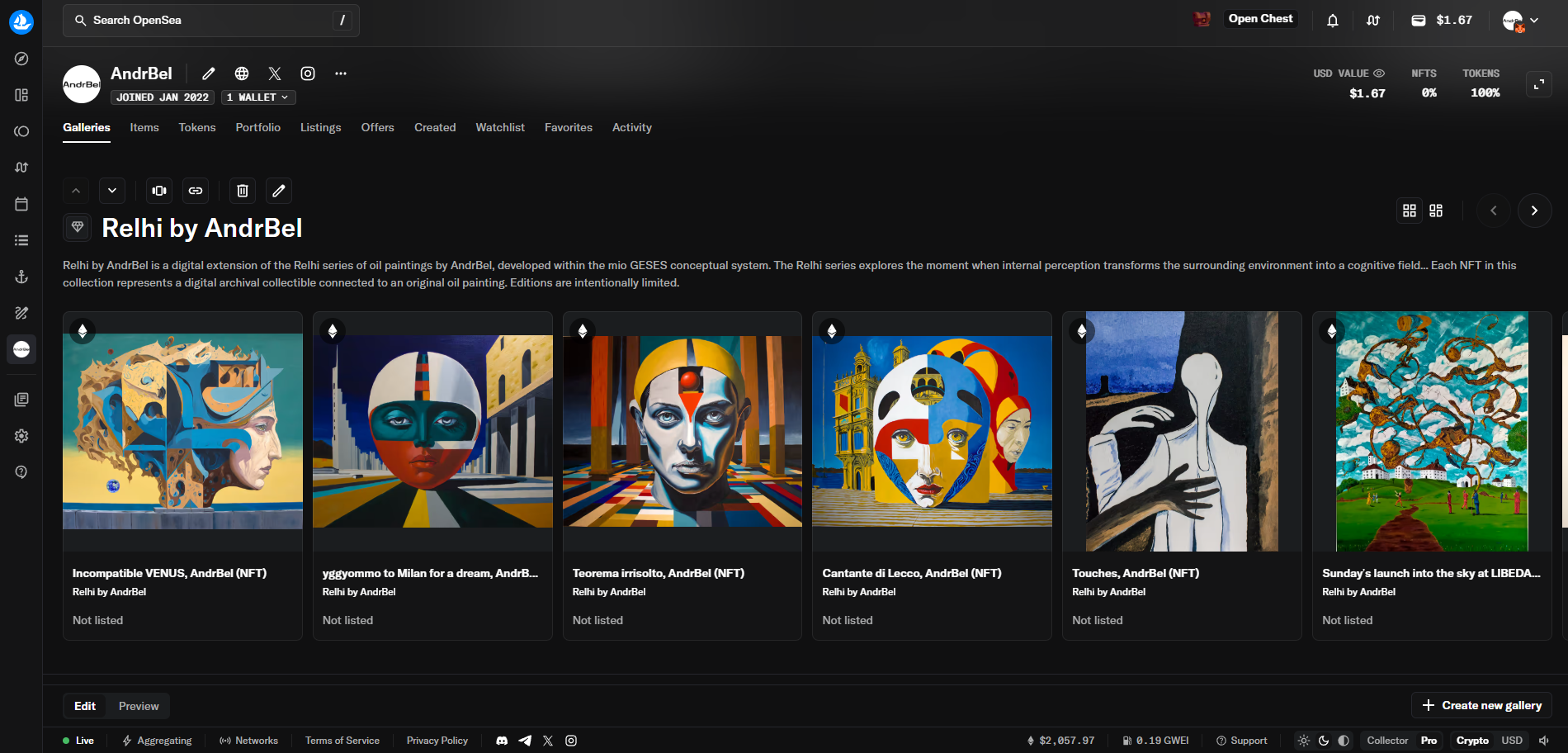Click the pencil edit profile icon
1568x753 pixels.
click(209, 73)
